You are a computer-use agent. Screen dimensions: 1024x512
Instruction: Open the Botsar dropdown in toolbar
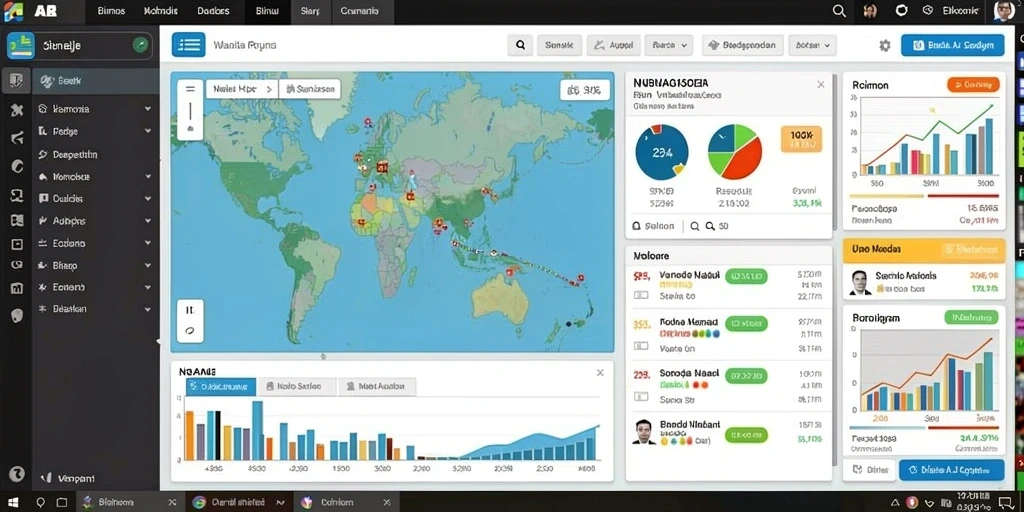[812, 45]
